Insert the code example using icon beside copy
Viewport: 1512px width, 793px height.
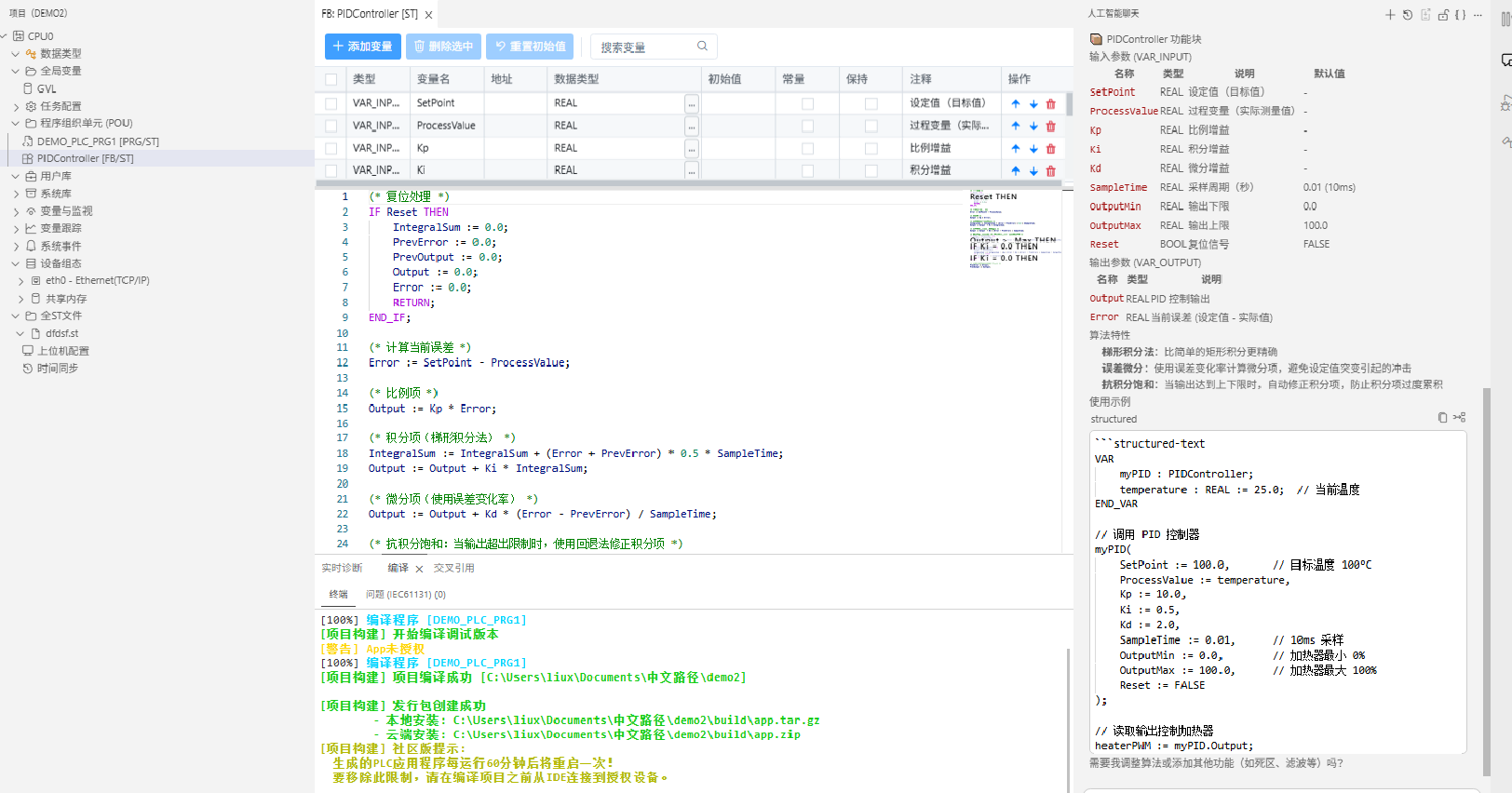(x=1459, y=418)
